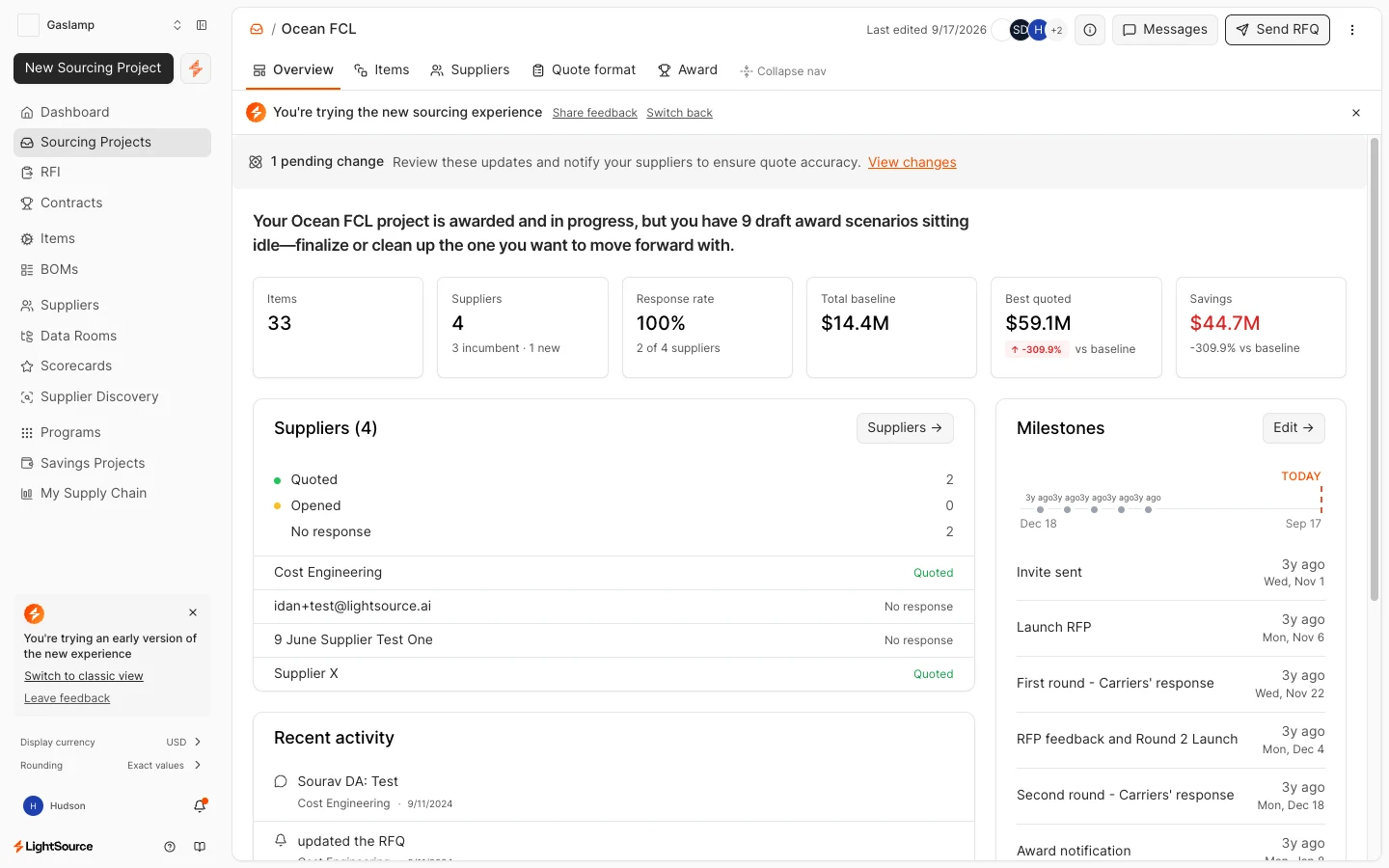The width and height of the screenshot is (1389, 868).
Task: Switch to the Items tab
Action: (382, 70)
